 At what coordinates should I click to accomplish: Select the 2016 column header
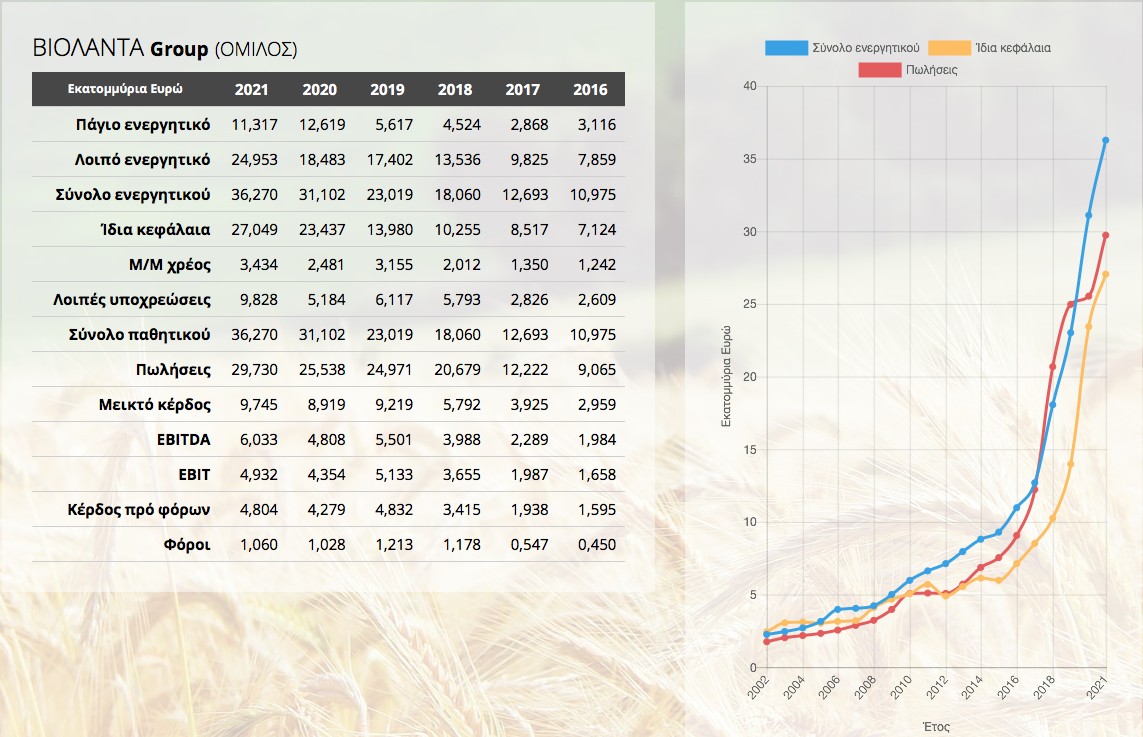tap(590, 90)
